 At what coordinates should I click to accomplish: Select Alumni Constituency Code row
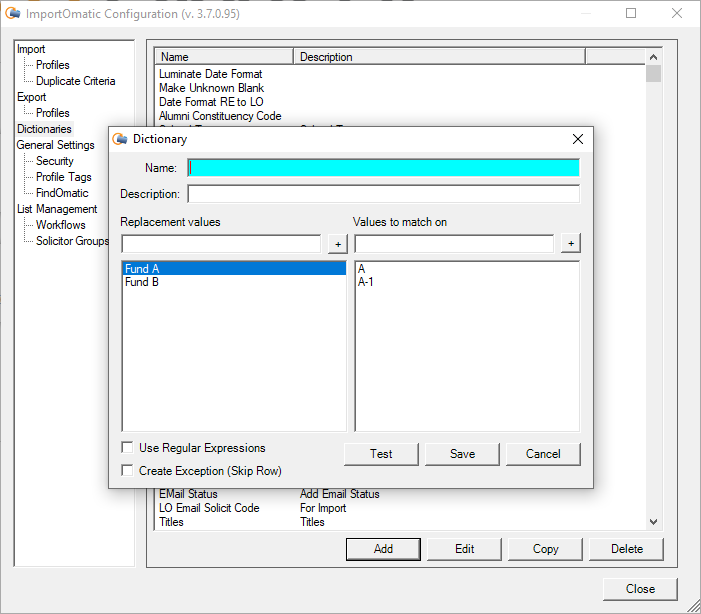(x=220, y=116)
